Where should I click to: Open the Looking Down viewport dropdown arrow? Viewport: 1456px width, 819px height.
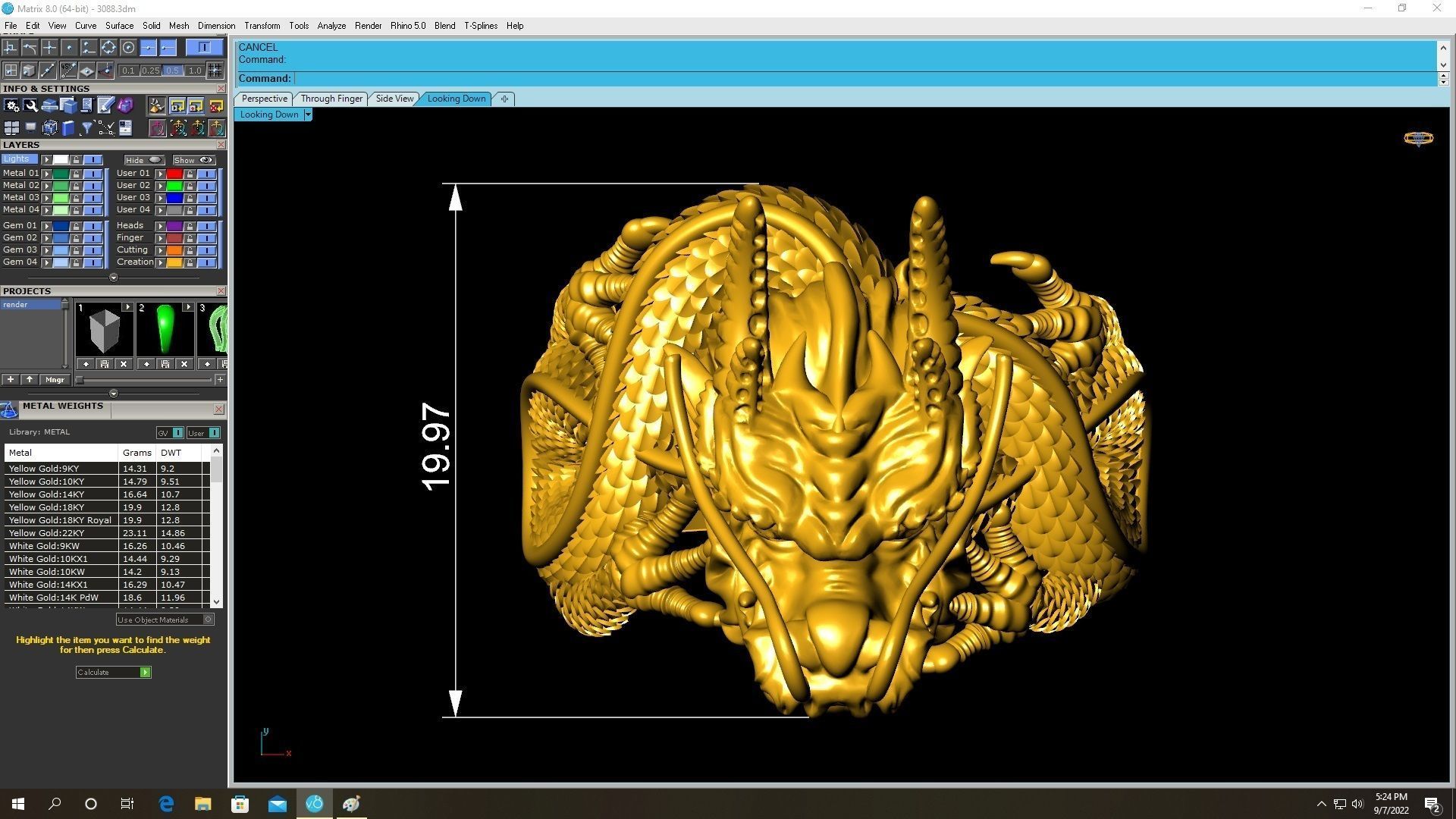click(x=307, y=115)
